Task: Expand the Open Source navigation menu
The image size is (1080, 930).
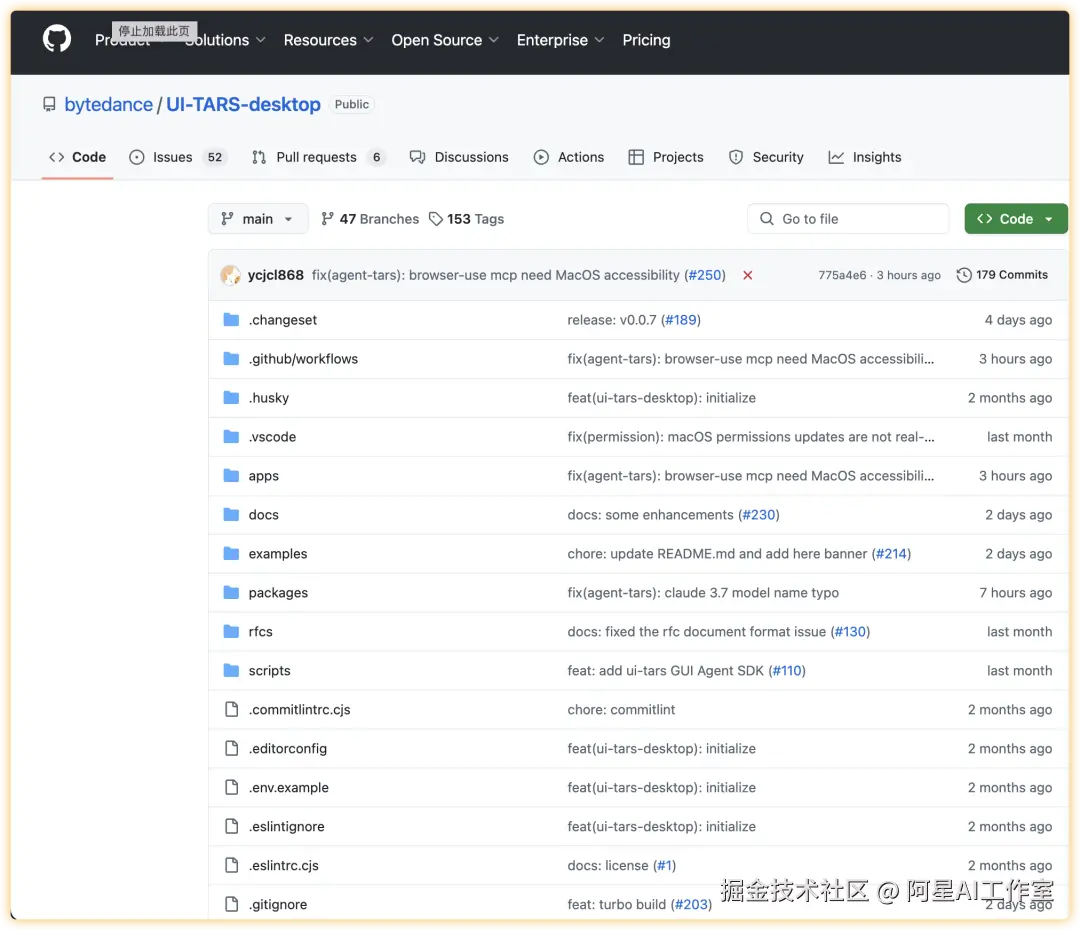Action: (x=444, y=40)
